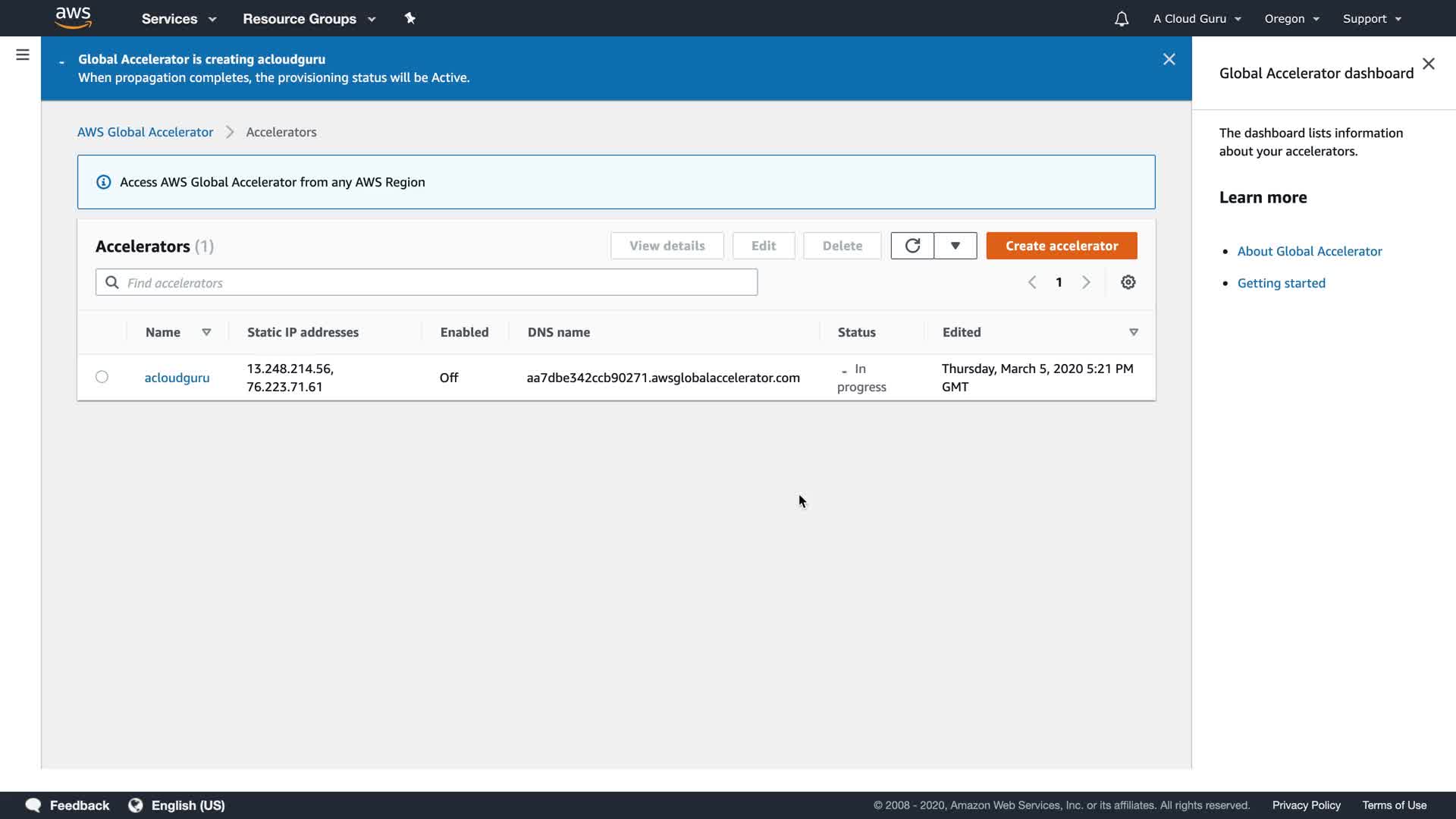
Task: Click the Find accelerators search field
Action: tap(426, 283)
